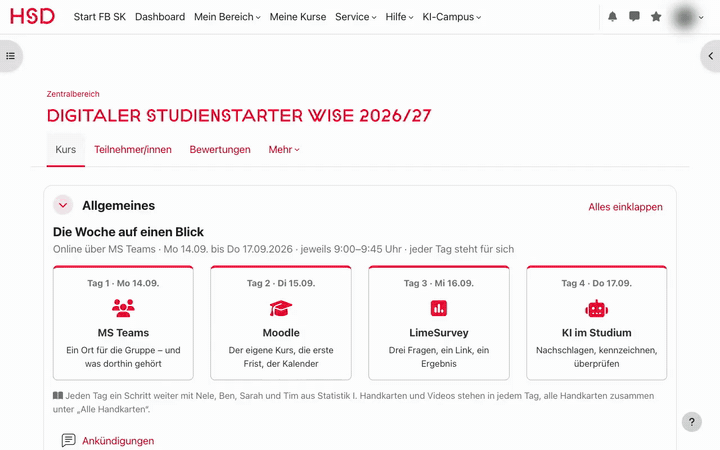Click the HSD logo

click(x=32, y=16)
